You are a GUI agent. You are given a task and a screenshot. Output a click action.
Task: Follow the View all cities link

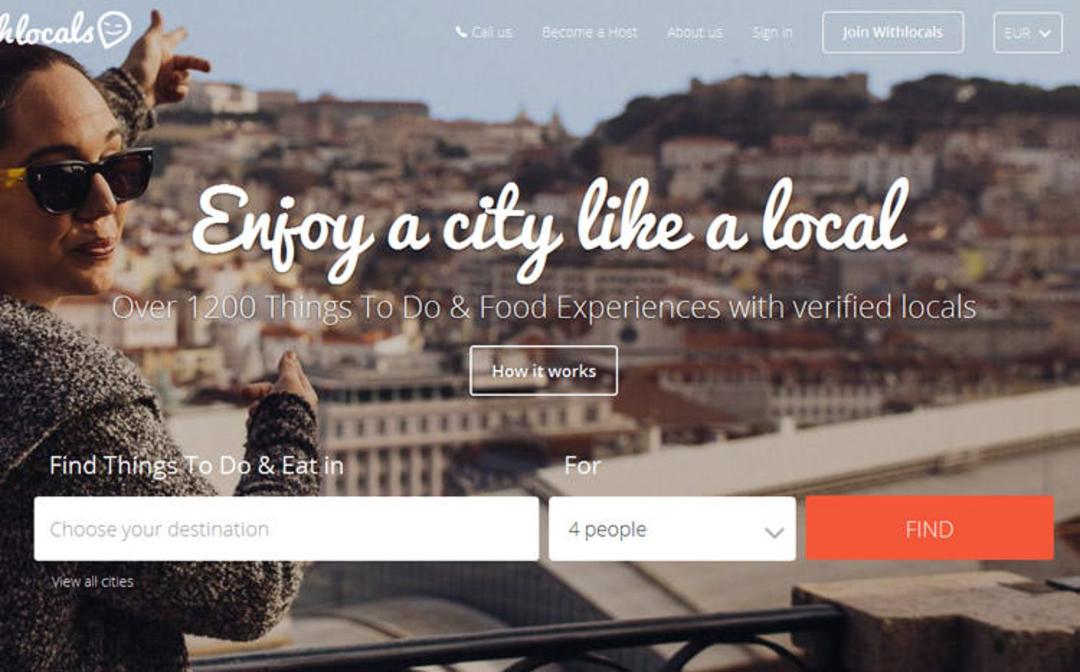(92, 581)
